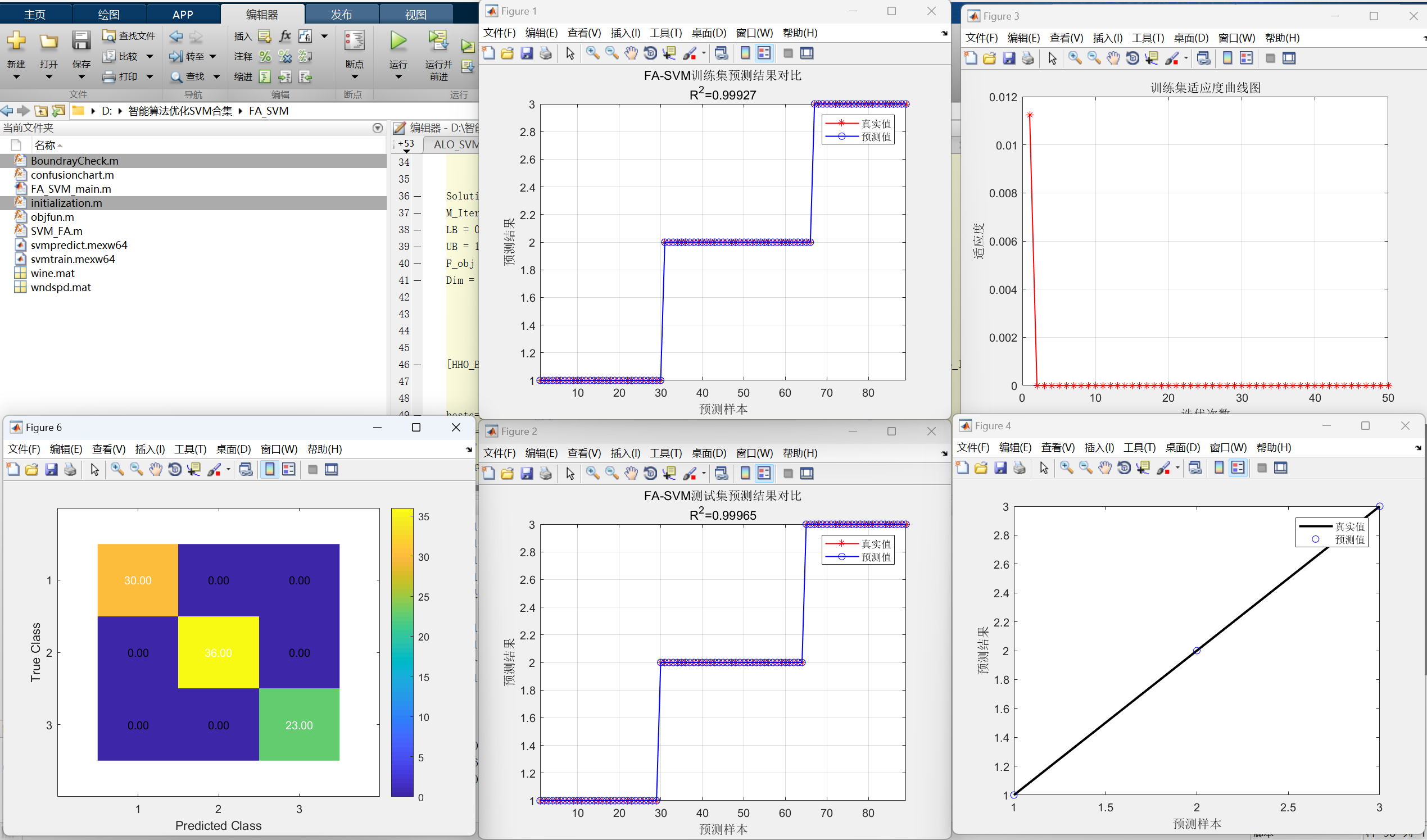
Task: Click Zoom In magnifier in Figure 6 toolbar
Action: click(117, 469)
